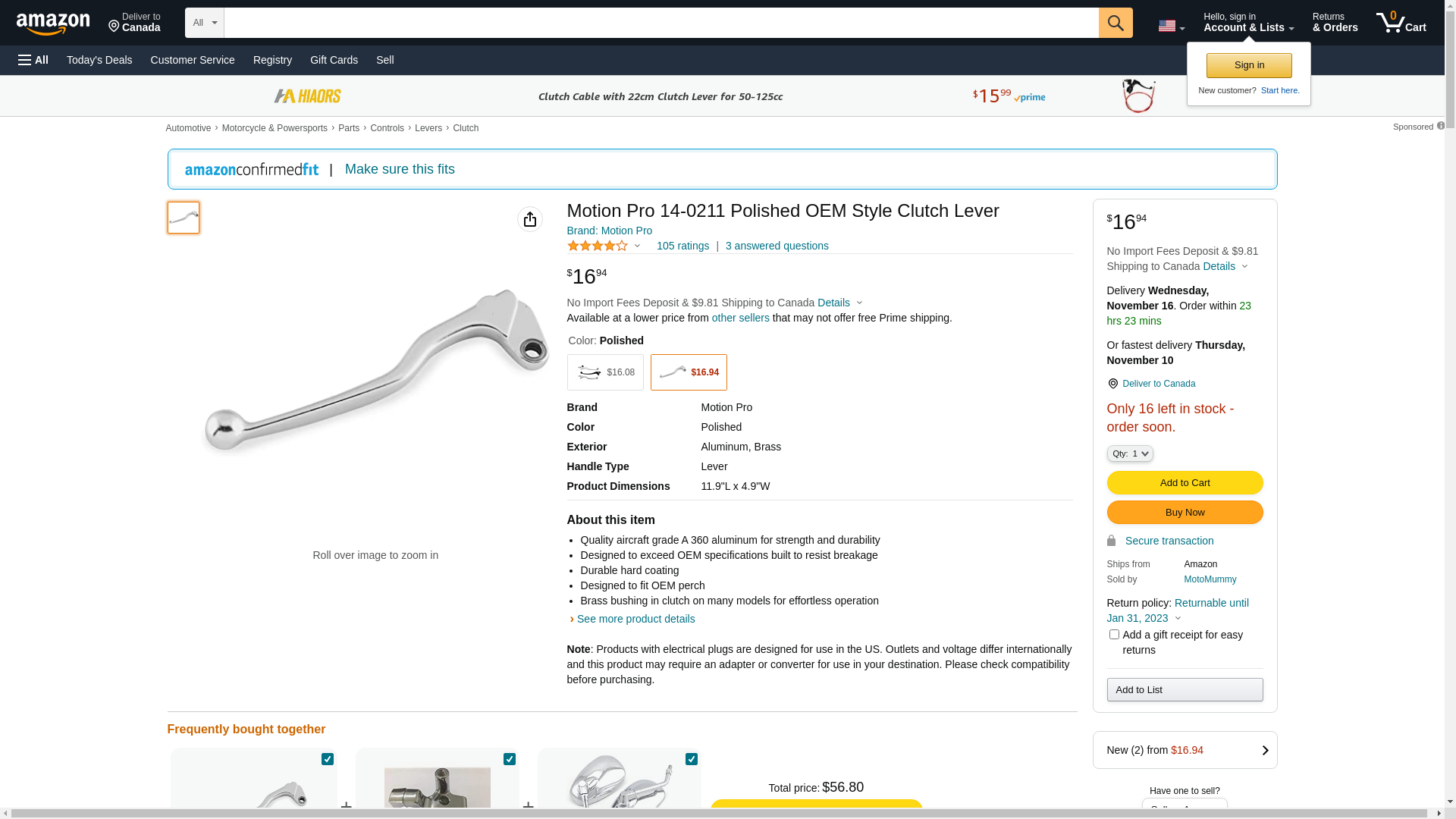Click the share icon on product image
Screen dimensions: 1456x819
click(x=530, y=219)
